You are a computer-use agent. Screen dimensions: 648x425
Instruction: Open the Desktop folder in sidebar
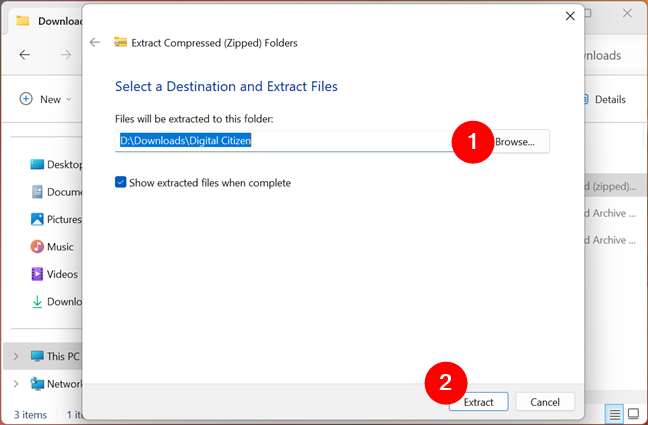coord(38,164)
